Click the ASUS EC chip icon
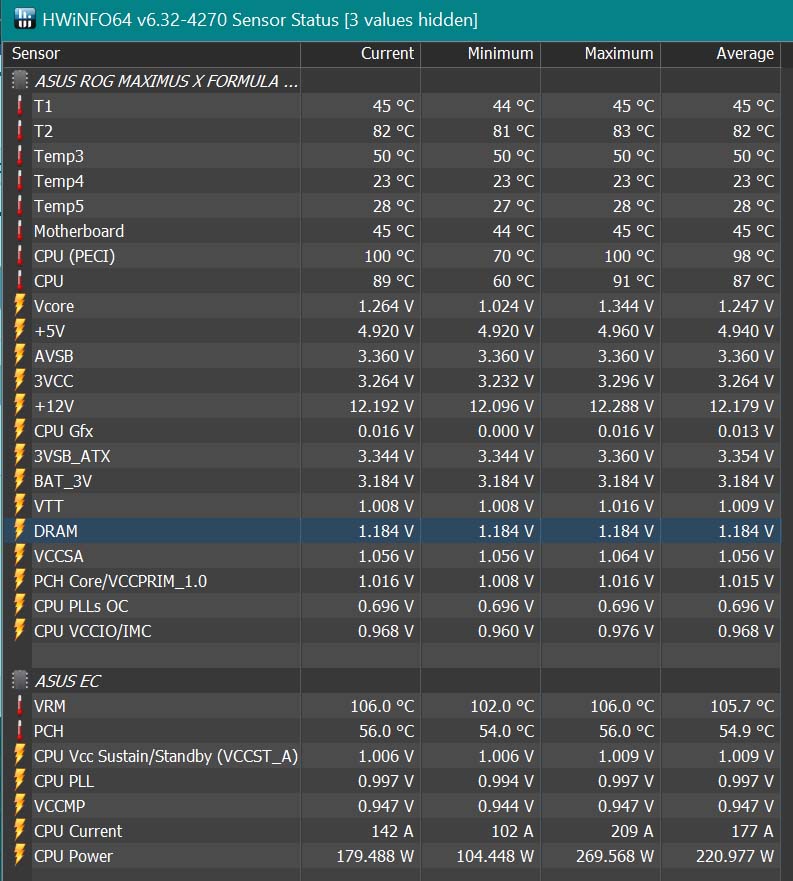Image resolution: width=793 pixels, height=881 pixels. [x=20, y=680]
